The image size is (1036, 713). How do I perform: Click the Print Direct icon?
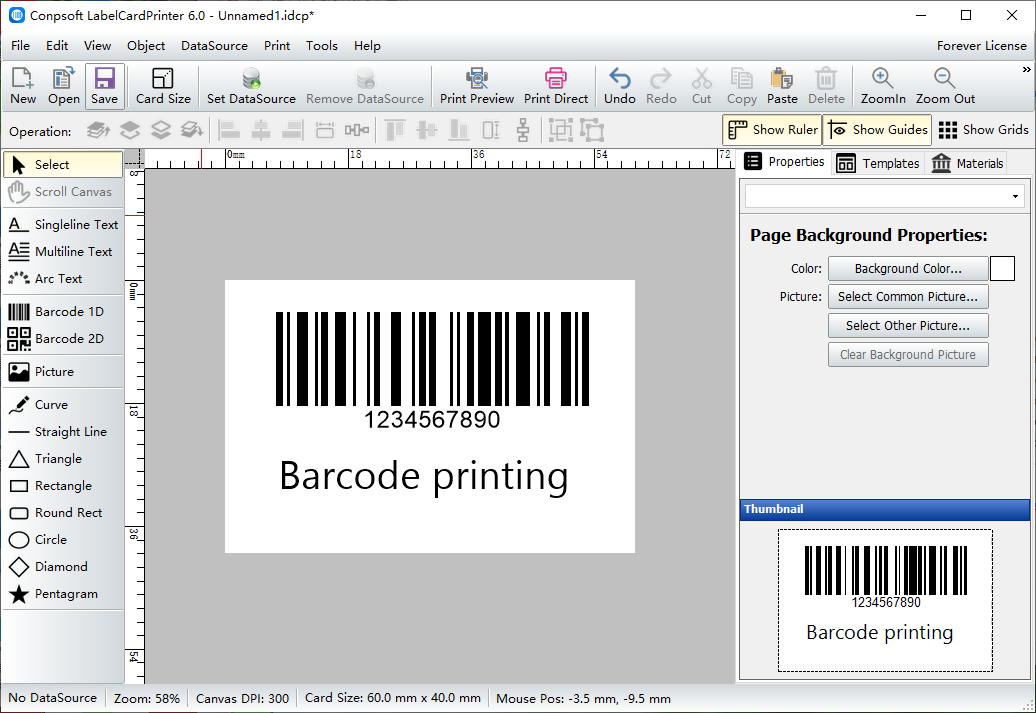coord(556,86)
